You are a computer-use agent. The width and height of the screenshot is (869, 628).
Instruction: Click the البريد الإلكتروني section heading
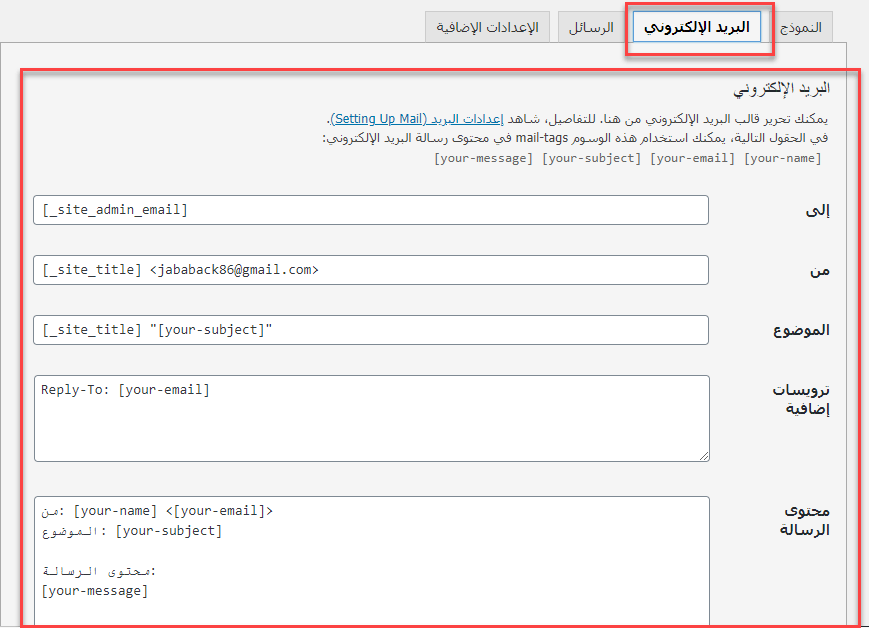[x=781, y=89]
